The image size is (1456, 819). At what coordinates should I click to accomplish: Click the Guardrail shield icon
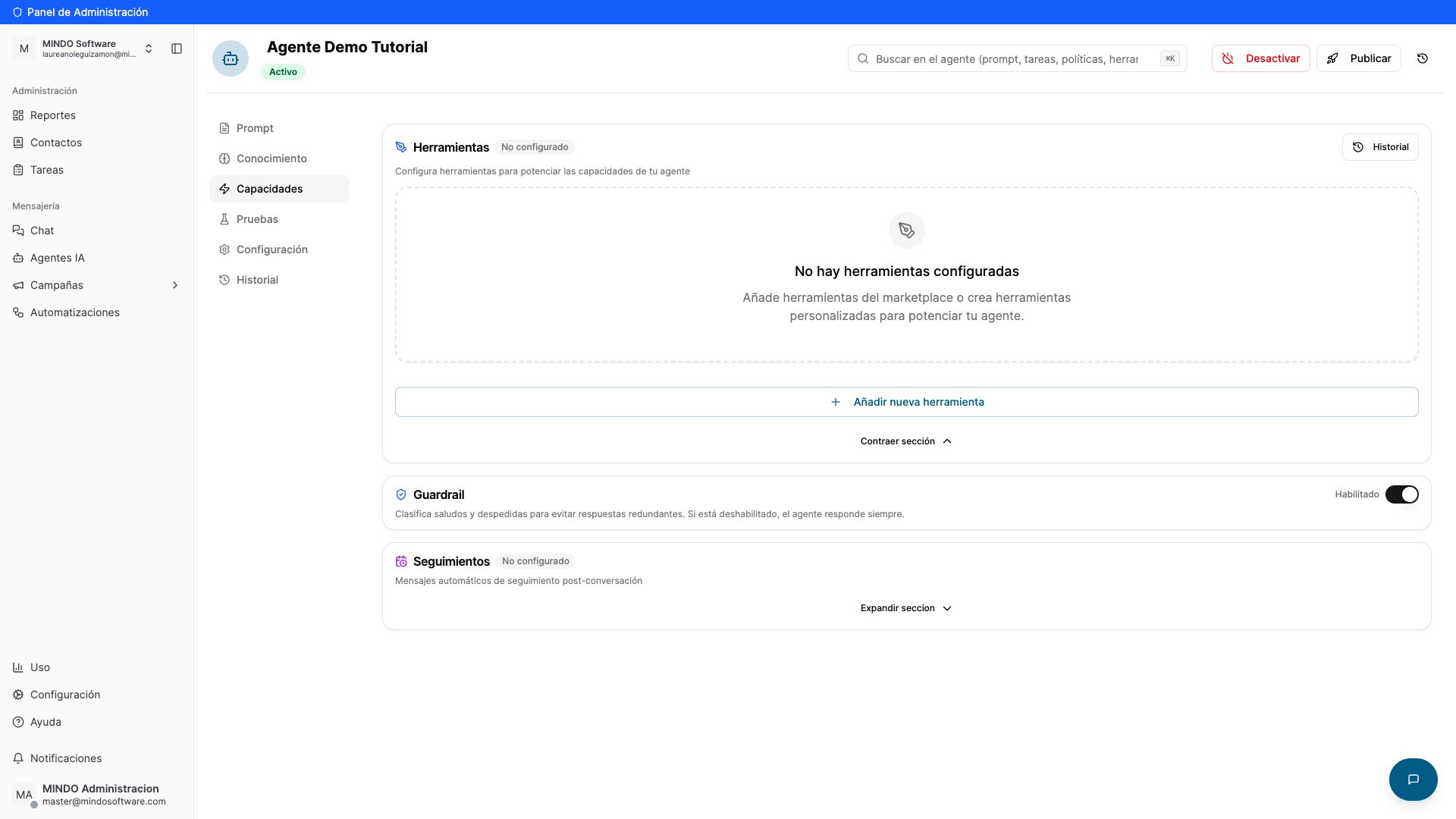point(401,494)
